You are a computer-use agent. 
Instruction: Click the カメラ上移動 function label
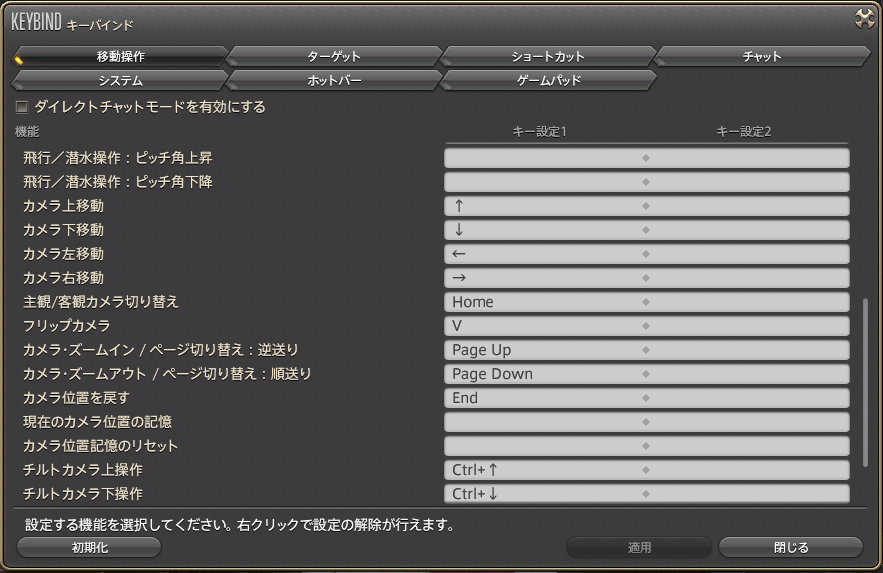63,206
